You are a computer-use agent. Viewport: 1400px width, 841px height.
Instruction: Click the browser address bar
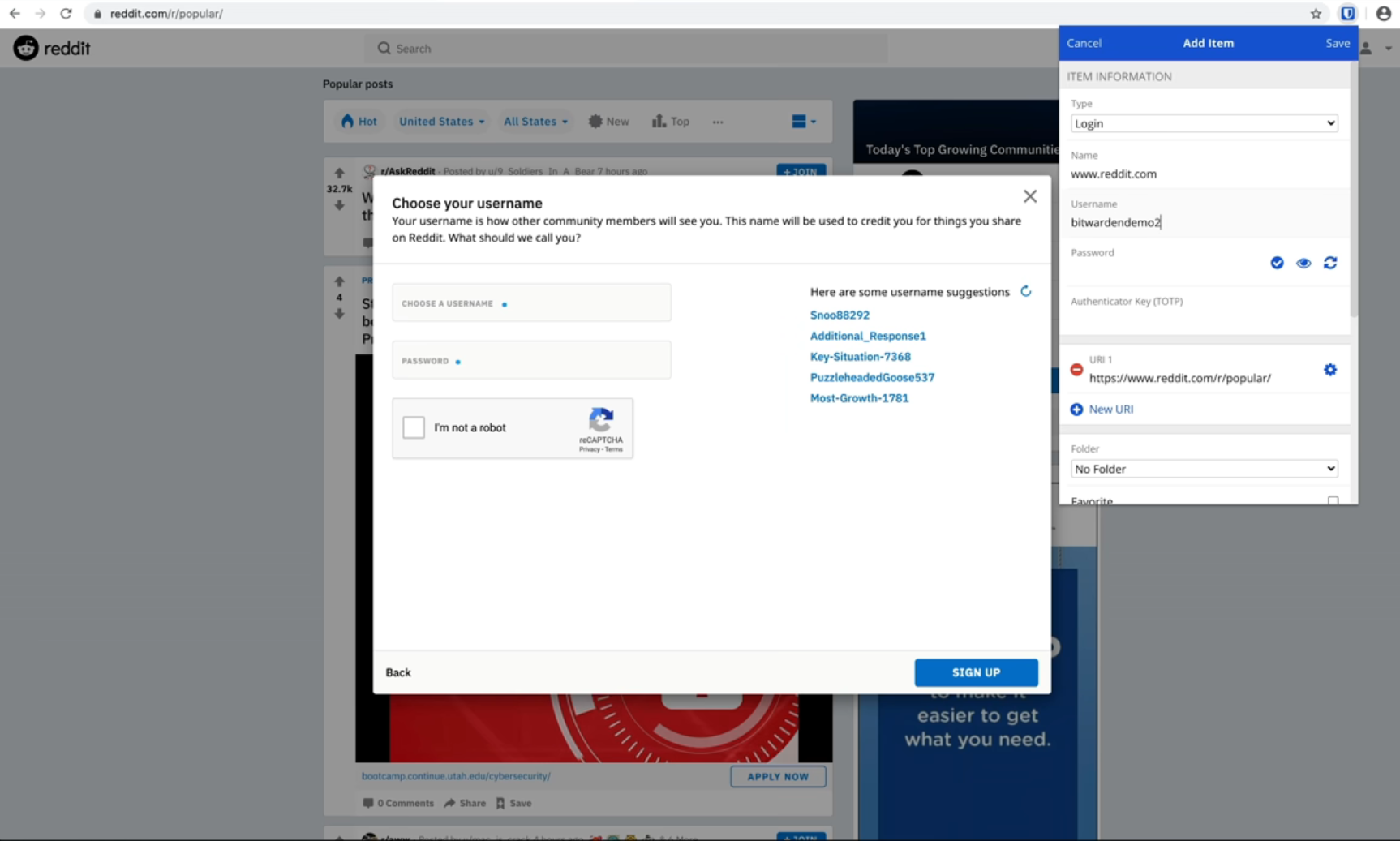698,13
